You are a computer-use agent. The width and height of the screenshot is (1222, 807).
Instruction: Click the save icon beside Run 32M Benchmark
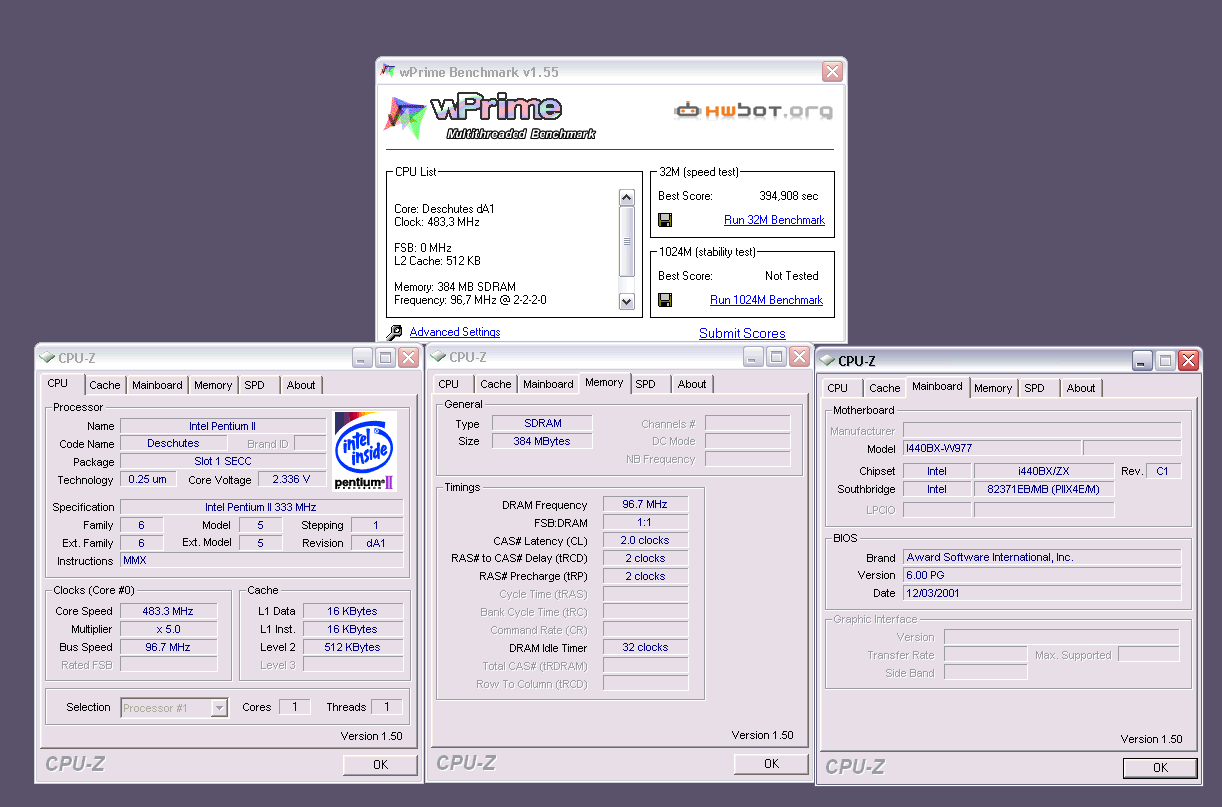[x=665, y=220]
